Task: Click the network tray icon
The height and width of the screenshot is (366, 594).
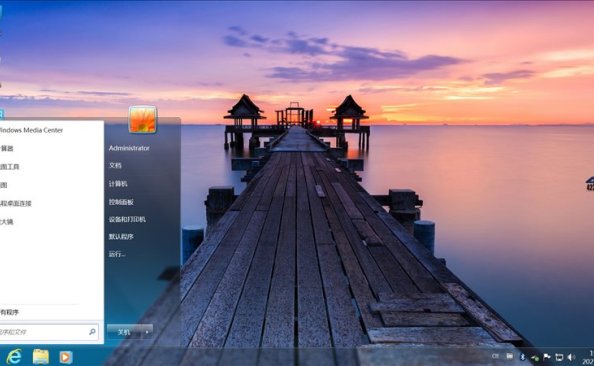Action: 559,357
